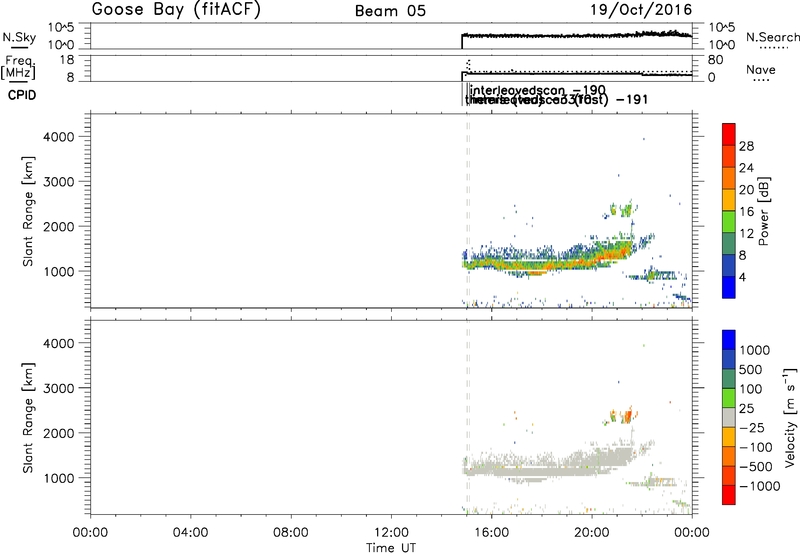
Task: Click the velocity panel 'Slant Range [km]' label
Action: pos(28,418)
